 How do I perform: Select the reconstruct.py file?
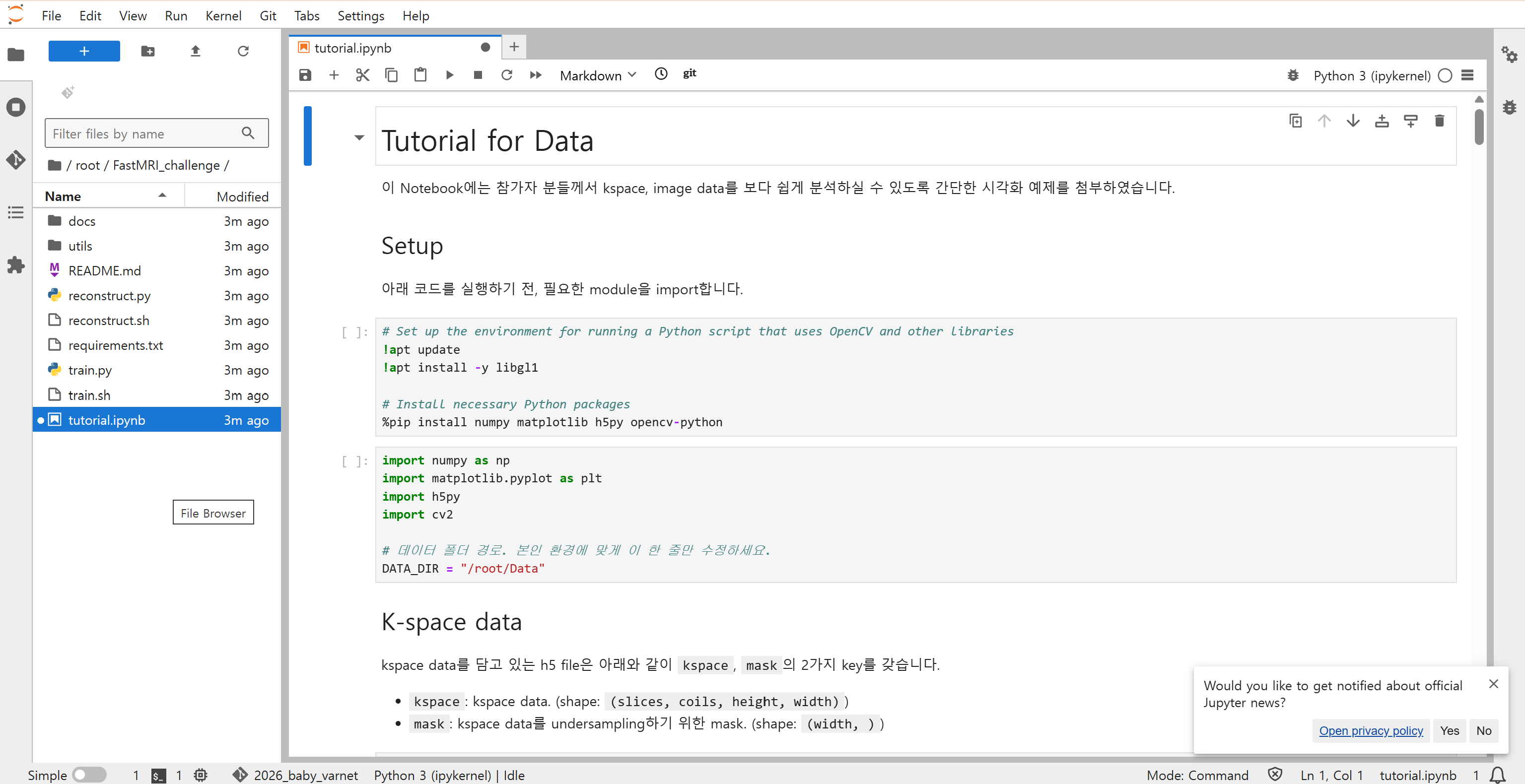point(156,295)
